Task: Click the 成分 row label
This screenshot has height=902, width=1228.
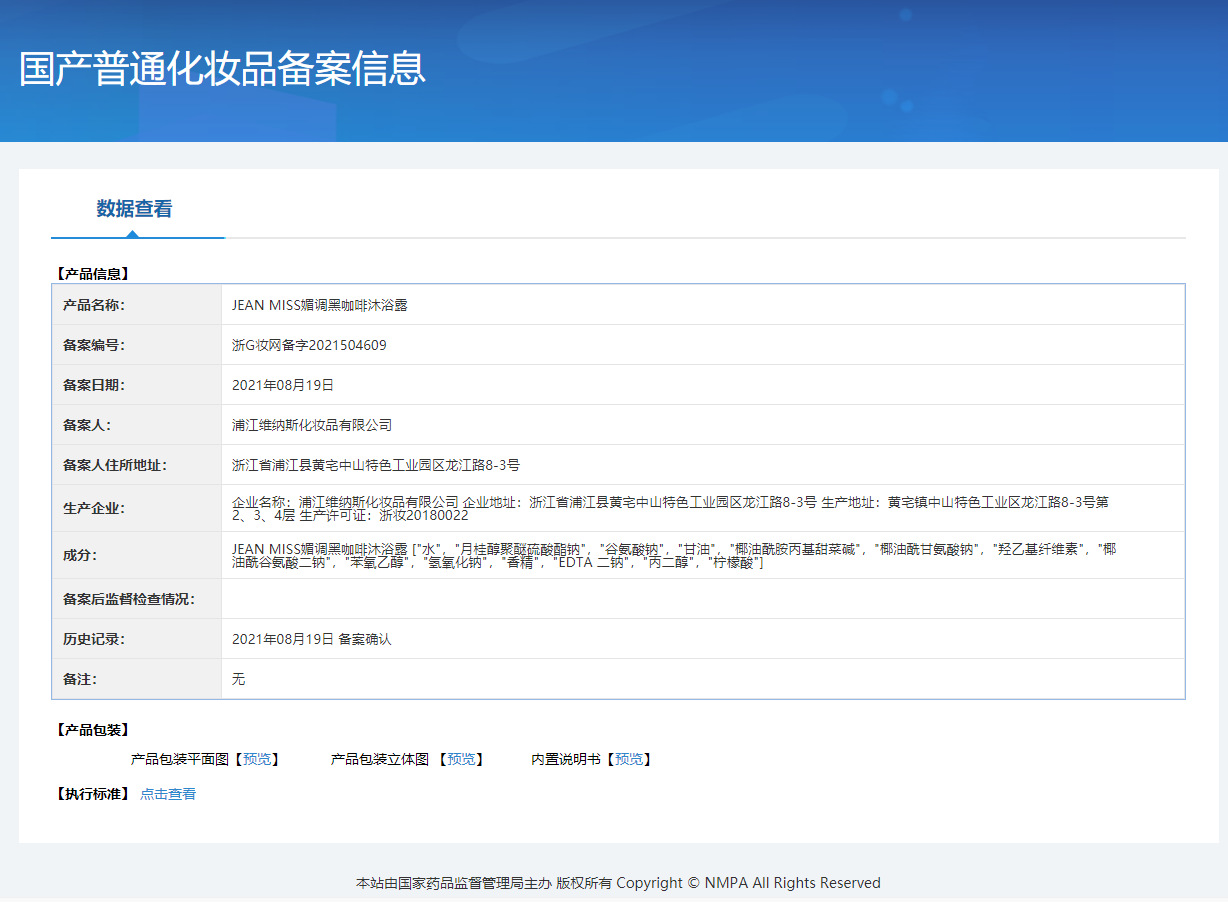Action: [x=80, y=555]
